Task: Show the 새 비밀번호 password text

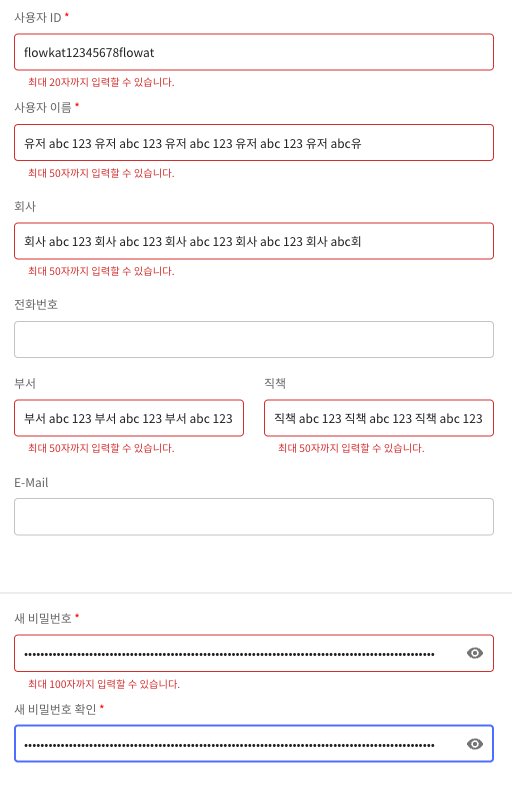Action: (x=474, y=653)
